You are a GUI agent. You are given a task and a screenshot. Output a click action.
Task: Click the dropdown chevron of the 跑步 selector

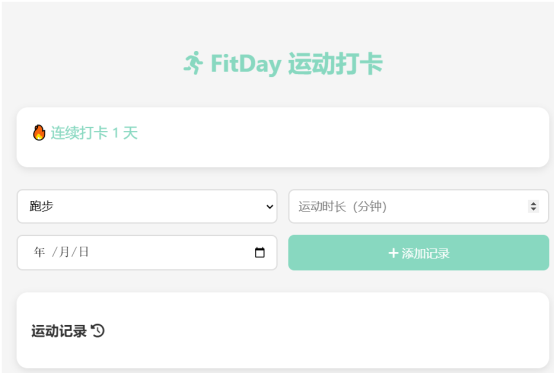click(x=270, y=207)
